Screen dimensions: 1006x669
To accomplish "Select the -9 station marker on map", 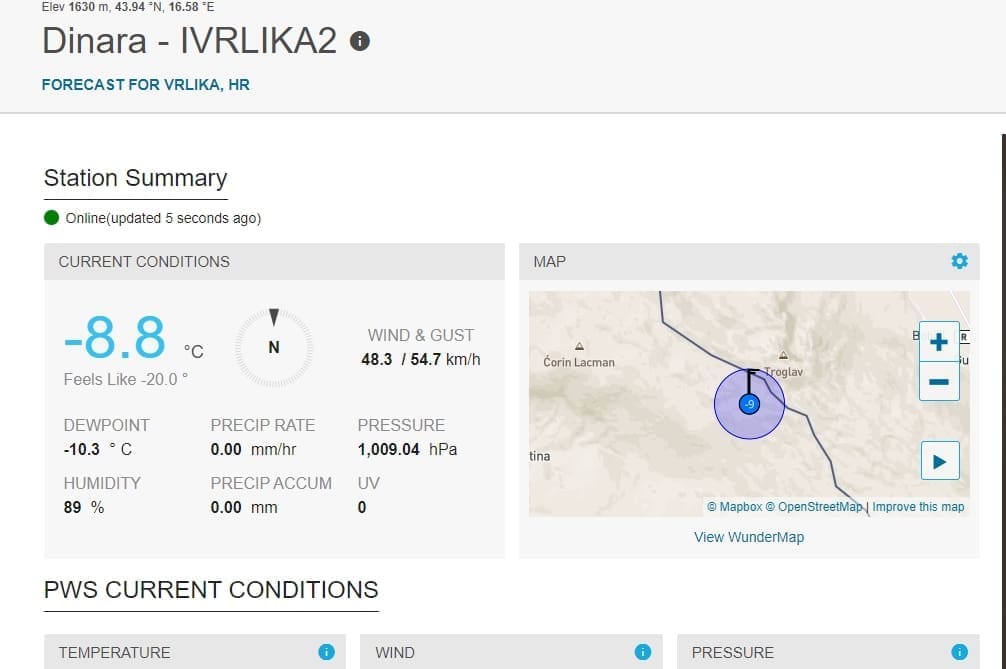I will click(748, 404).
